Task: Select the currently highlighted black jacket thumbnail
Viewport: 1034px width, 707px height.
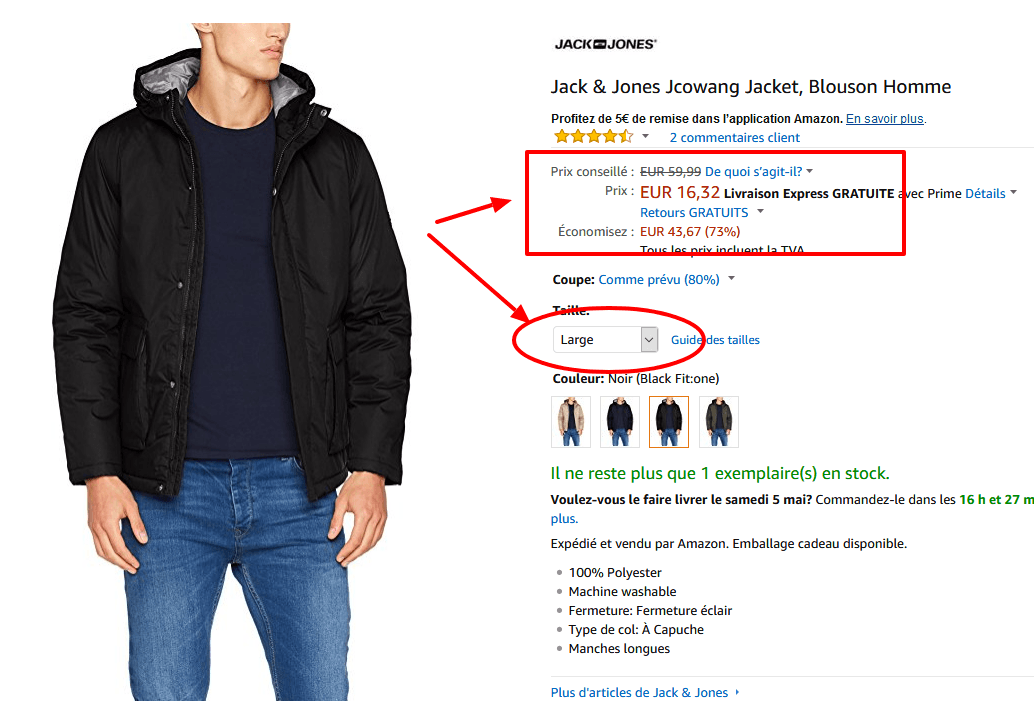Action: pyautogui.click(x=668, y=421)
